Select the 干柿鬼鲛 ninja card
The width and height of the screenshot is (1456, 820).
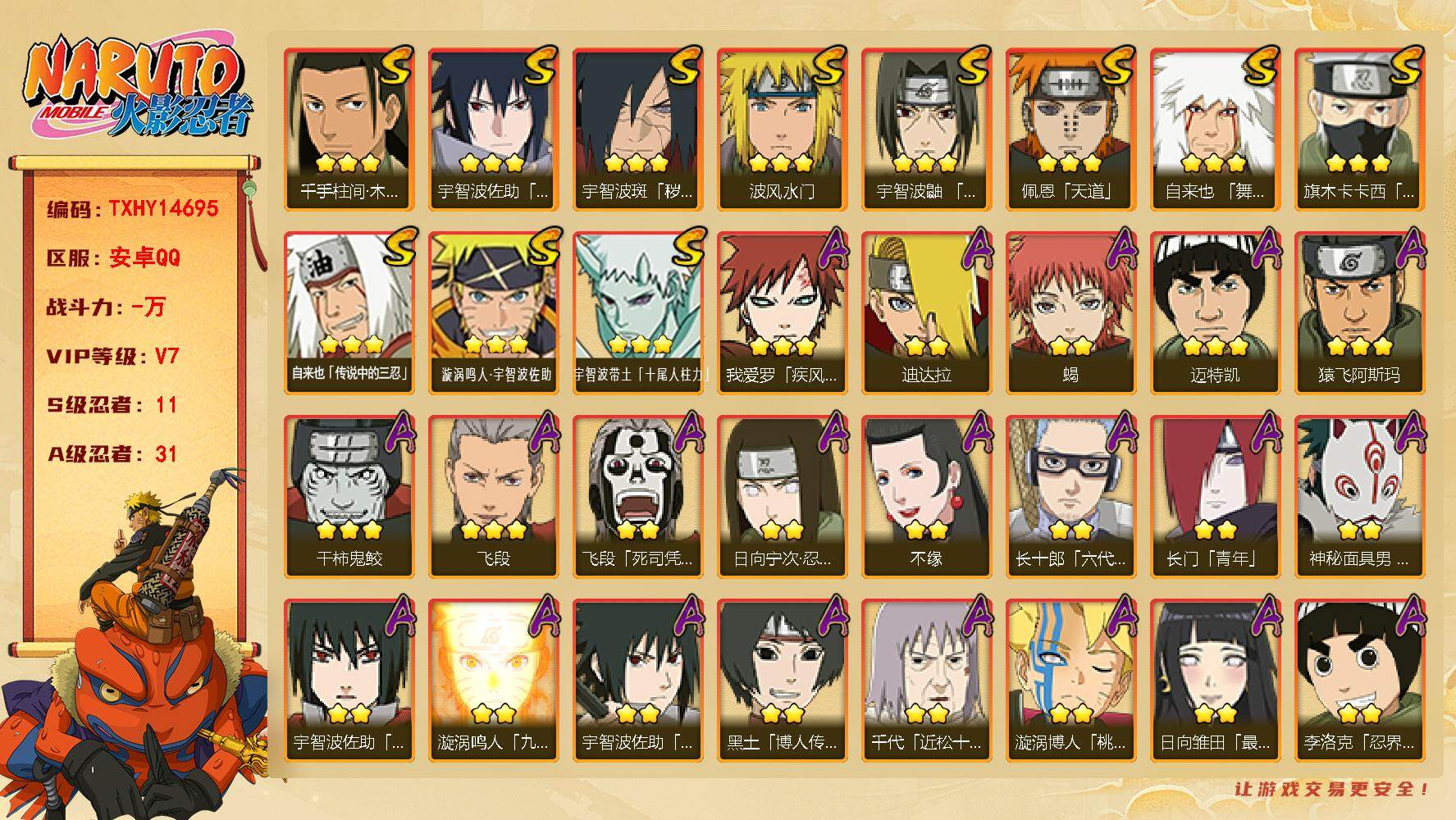click(x=349, y=497)
